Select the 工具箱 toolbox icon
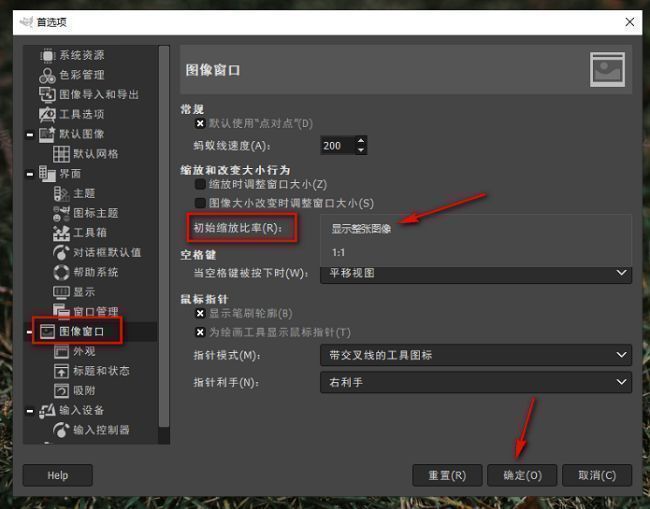The width and height of the screenshot is (650, 509). coord(62,233)
